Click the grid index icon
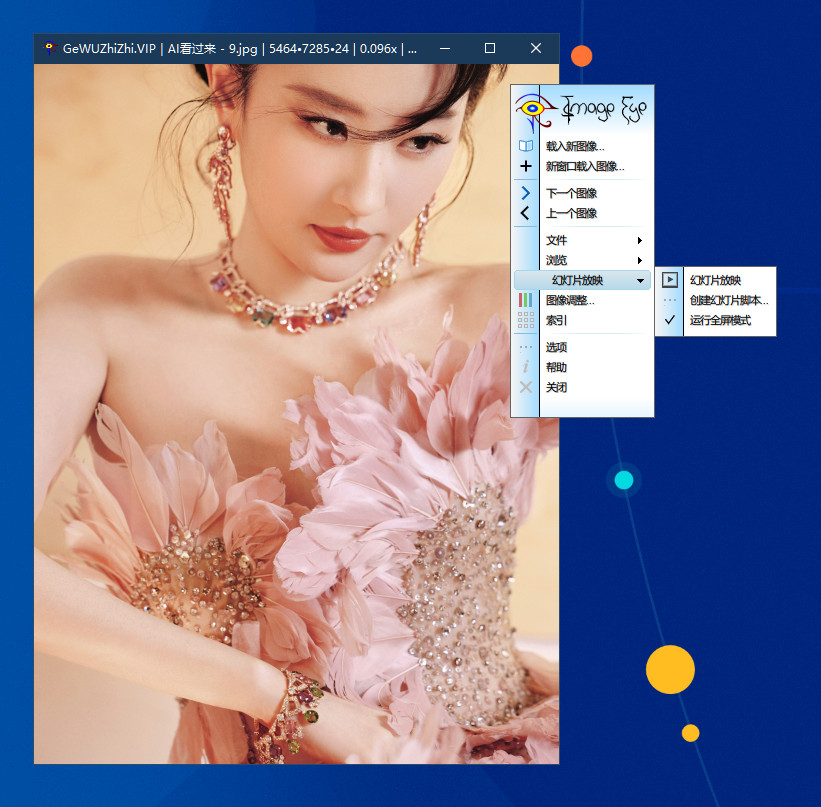 [526, 320]
